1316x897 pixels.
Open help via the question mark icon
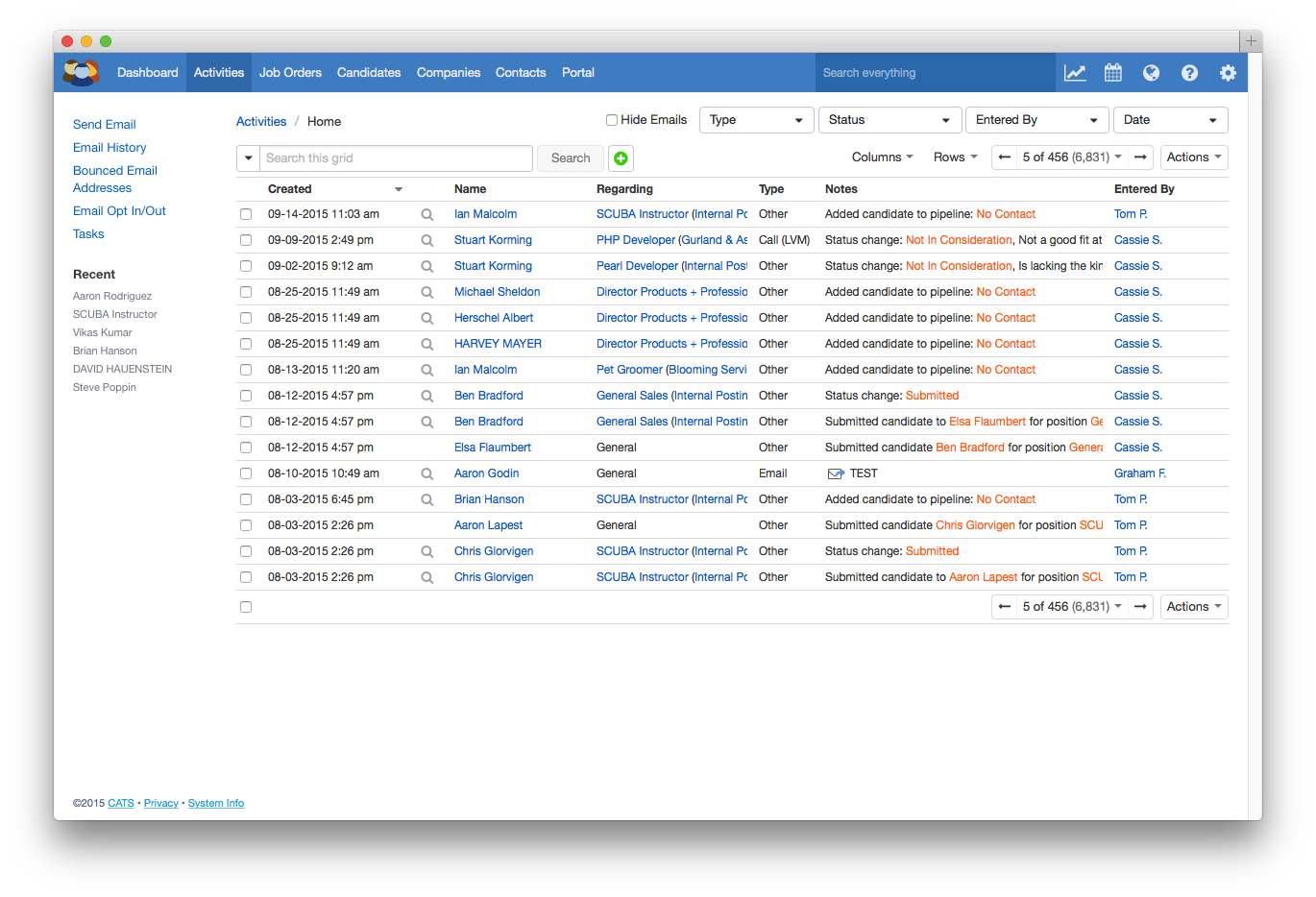click(1189, 72)
